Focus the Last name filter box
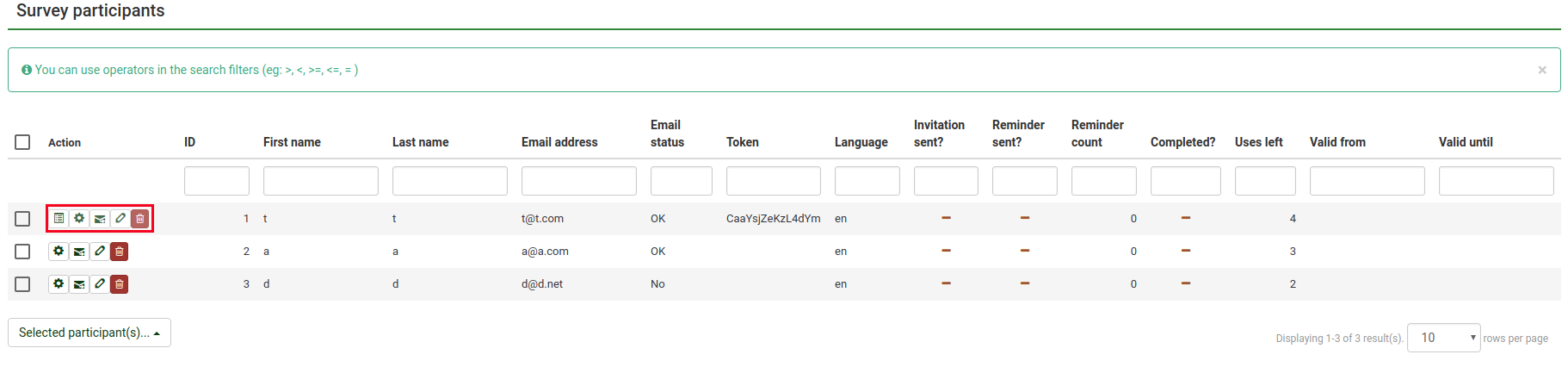 click(x=449, y=181)
